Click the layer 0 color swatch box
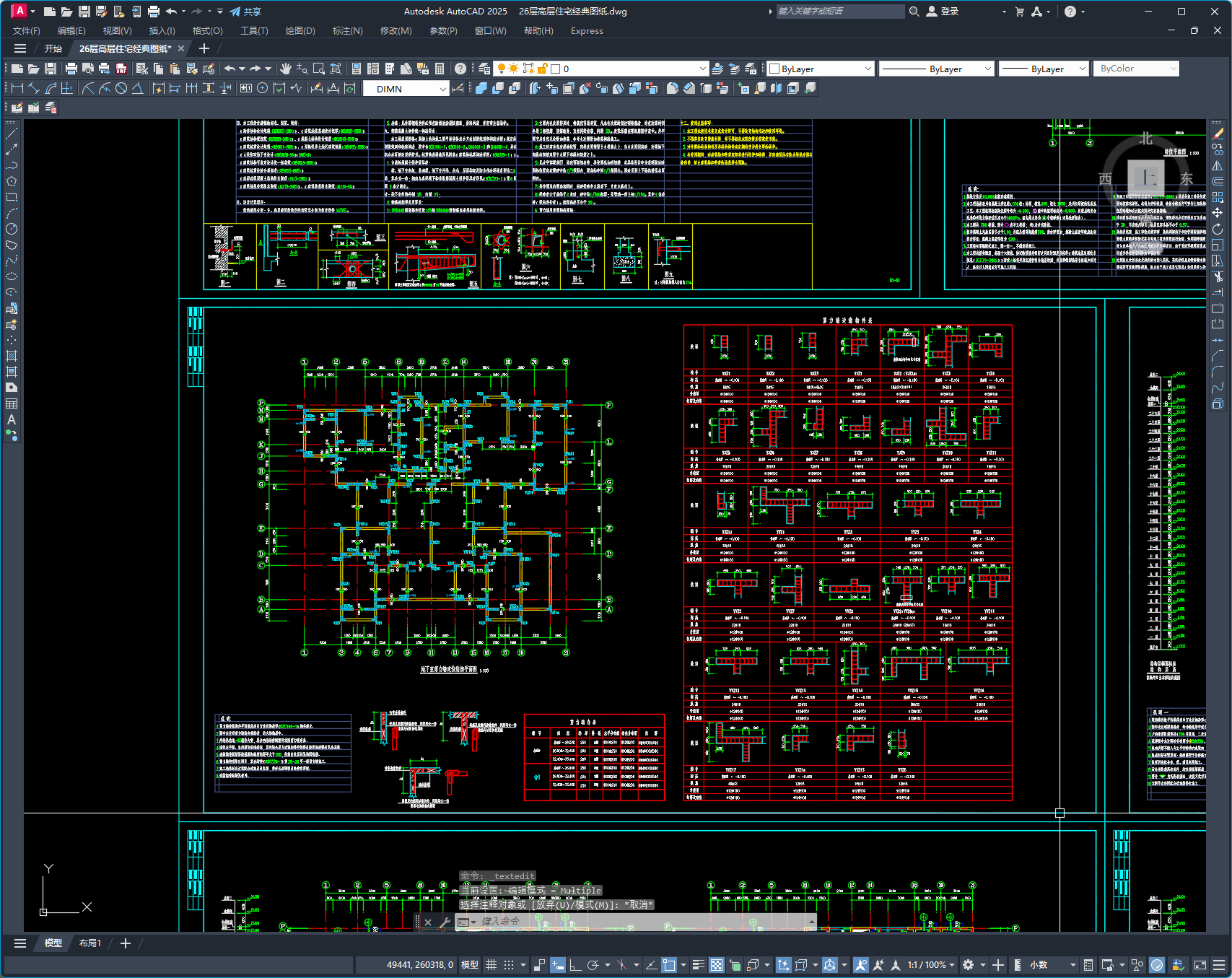Screen dimensions: 1232x978 [556, 69]
